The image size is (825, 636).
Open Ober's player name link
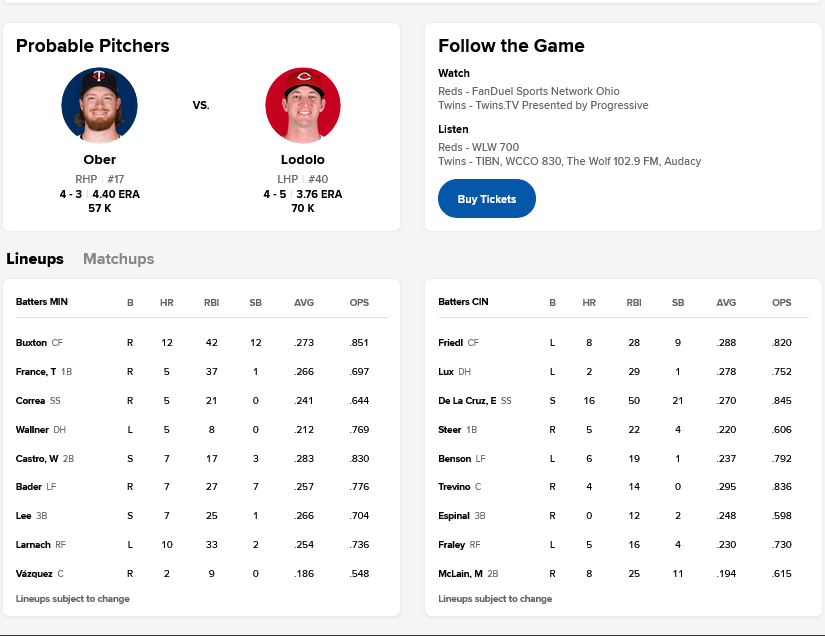100,160
